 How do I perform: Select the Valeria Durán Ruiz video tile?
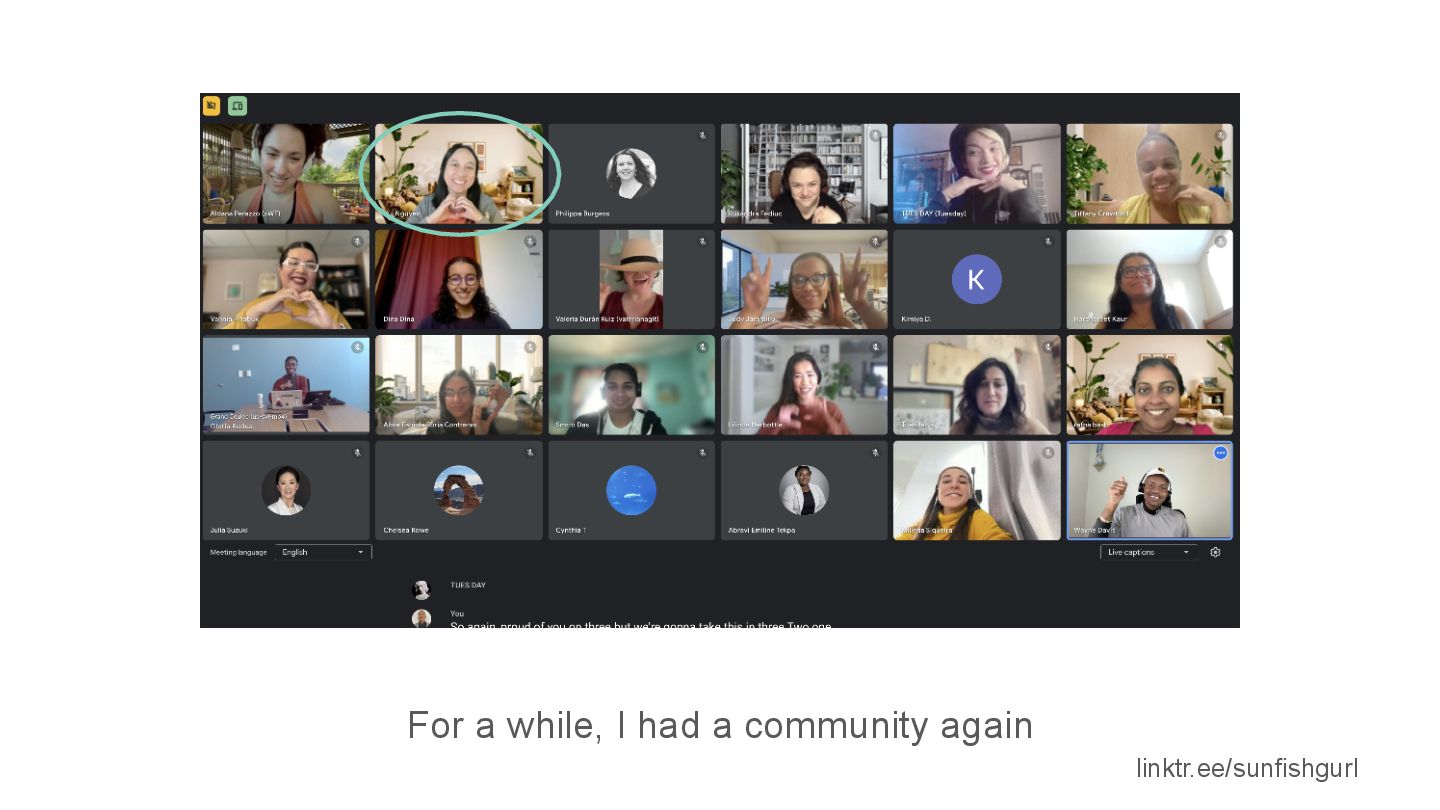(631, 279)
